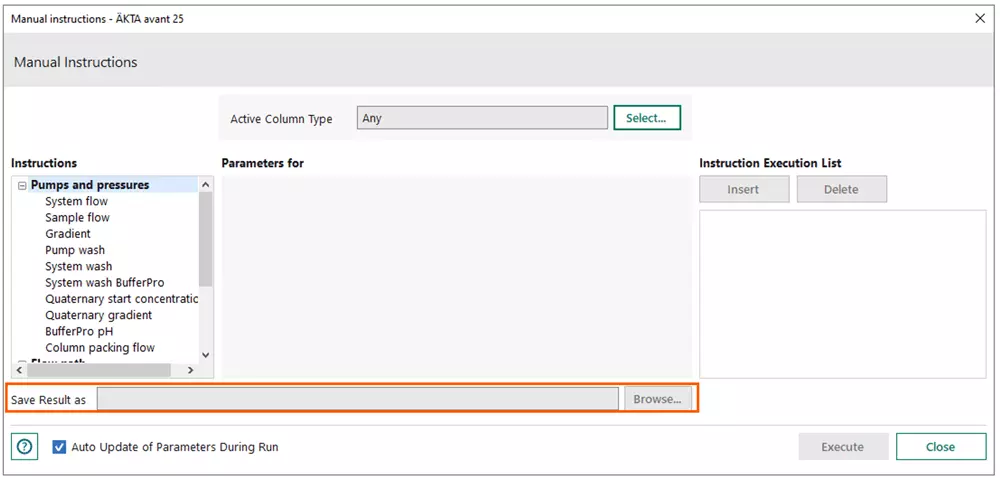Select the Sample flow instruction
Viewport: 1000px width, 478px height.
click(x=77, y=217)
